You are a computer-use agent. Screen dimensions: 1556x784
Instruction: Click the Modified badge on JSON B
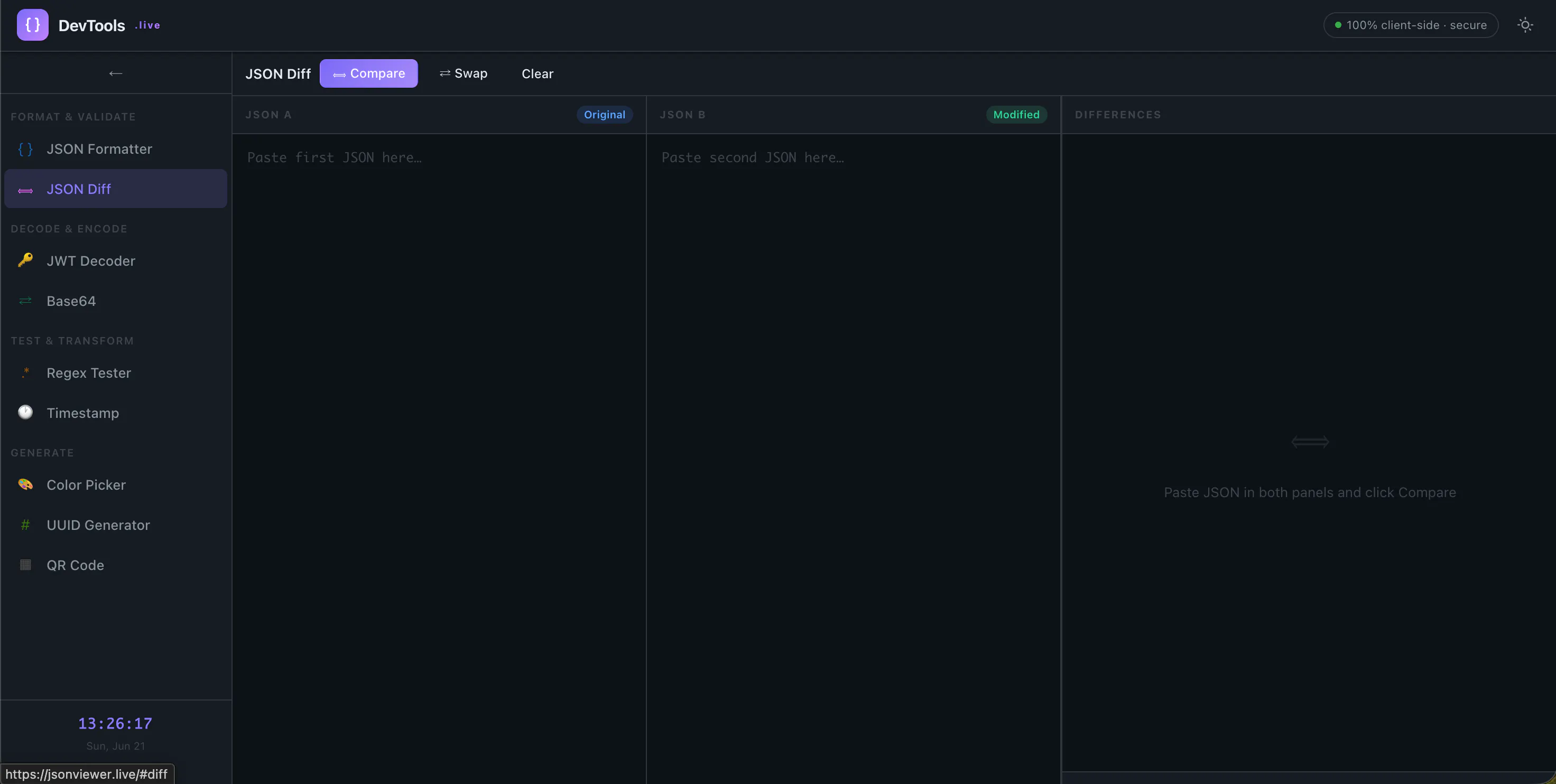pos(1016,114)
